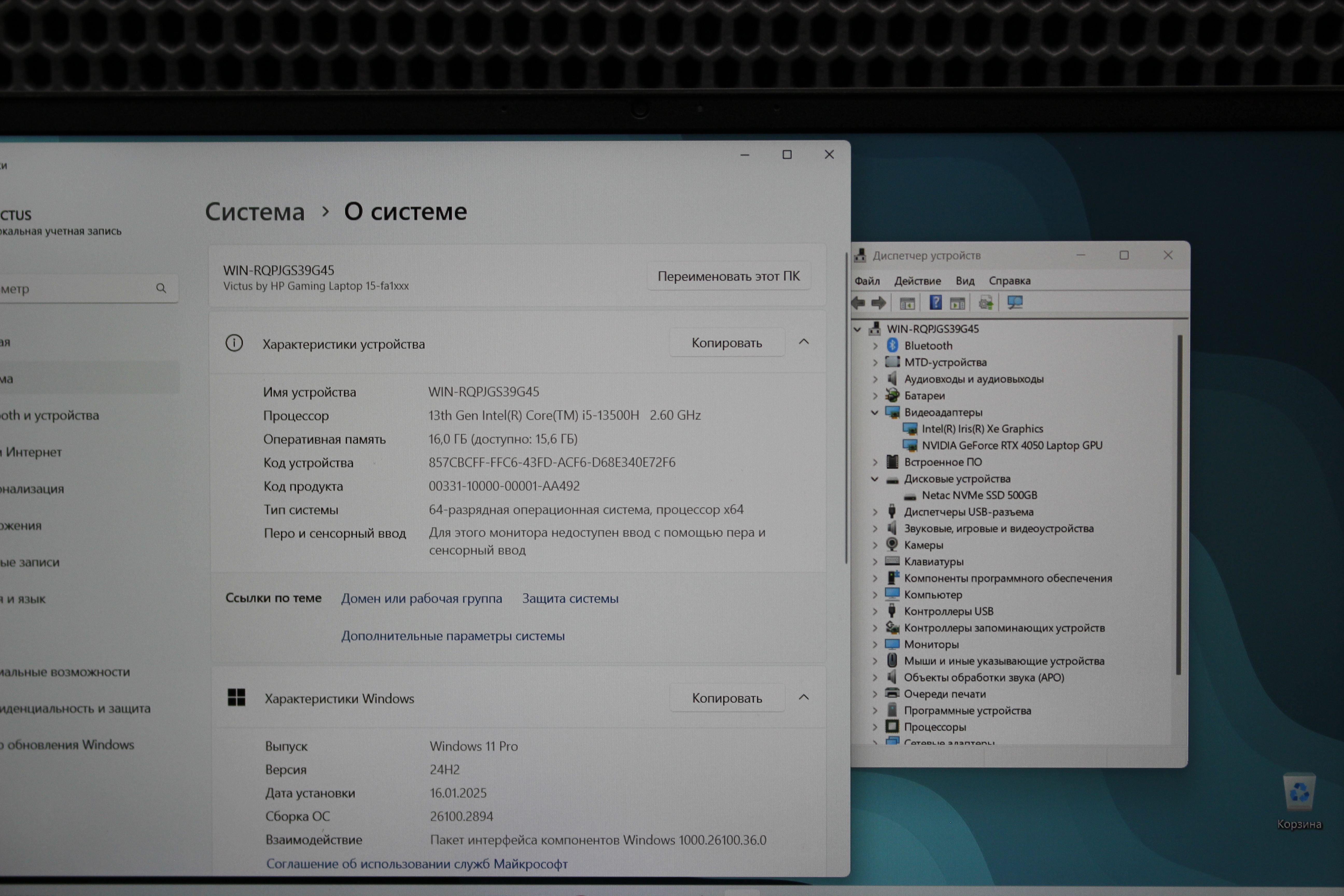Viewport: 1344px width, 896px height.
Task: Click the icon next to МТD-устройства
Action: [892, 362]
